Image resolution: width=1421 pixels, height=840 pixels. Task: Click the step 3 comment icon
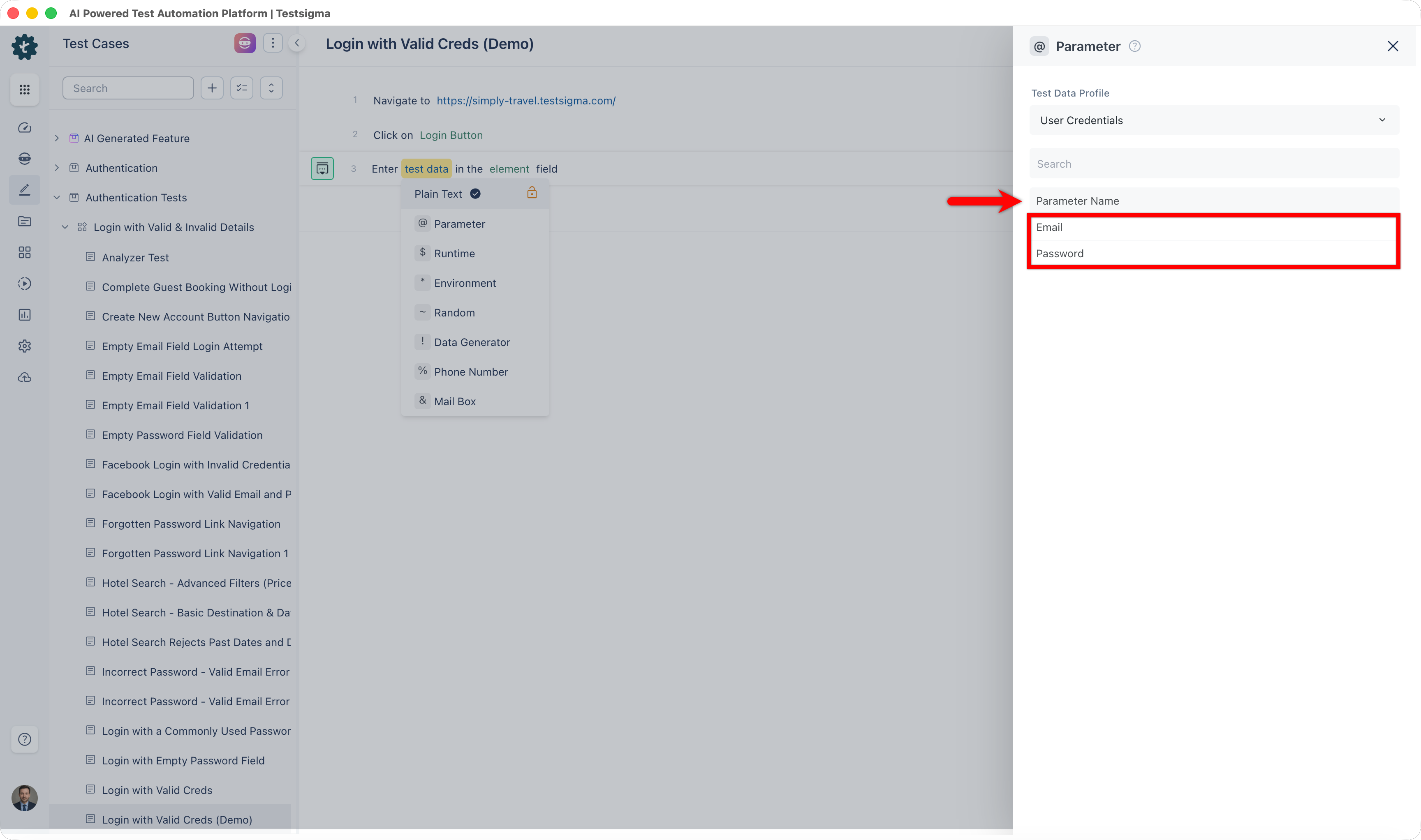click(322, 168)
